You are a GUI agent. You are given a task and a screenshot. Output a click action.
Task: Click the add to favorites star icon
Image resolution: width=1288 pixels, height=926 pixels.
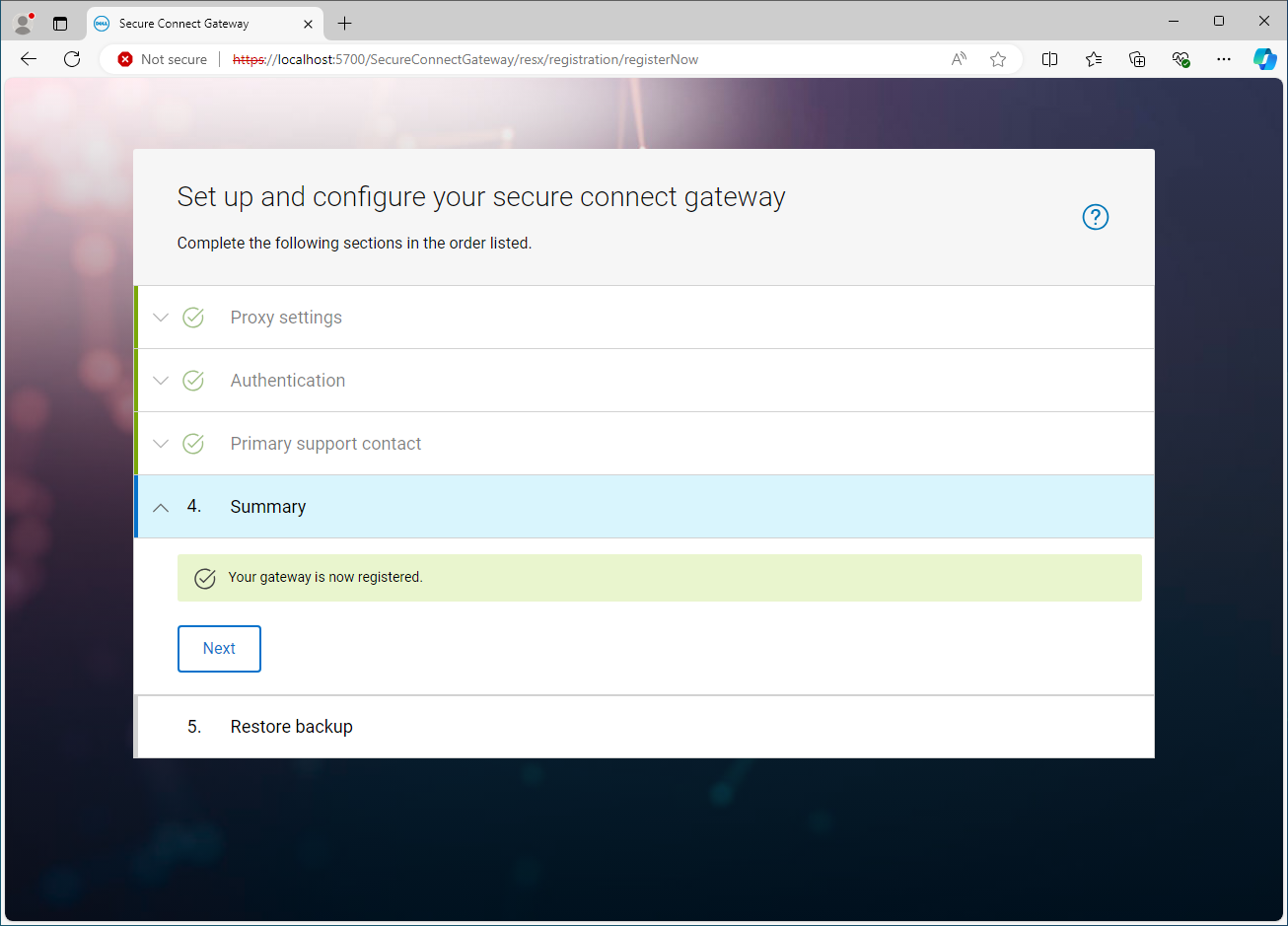[x=997, y=59]
